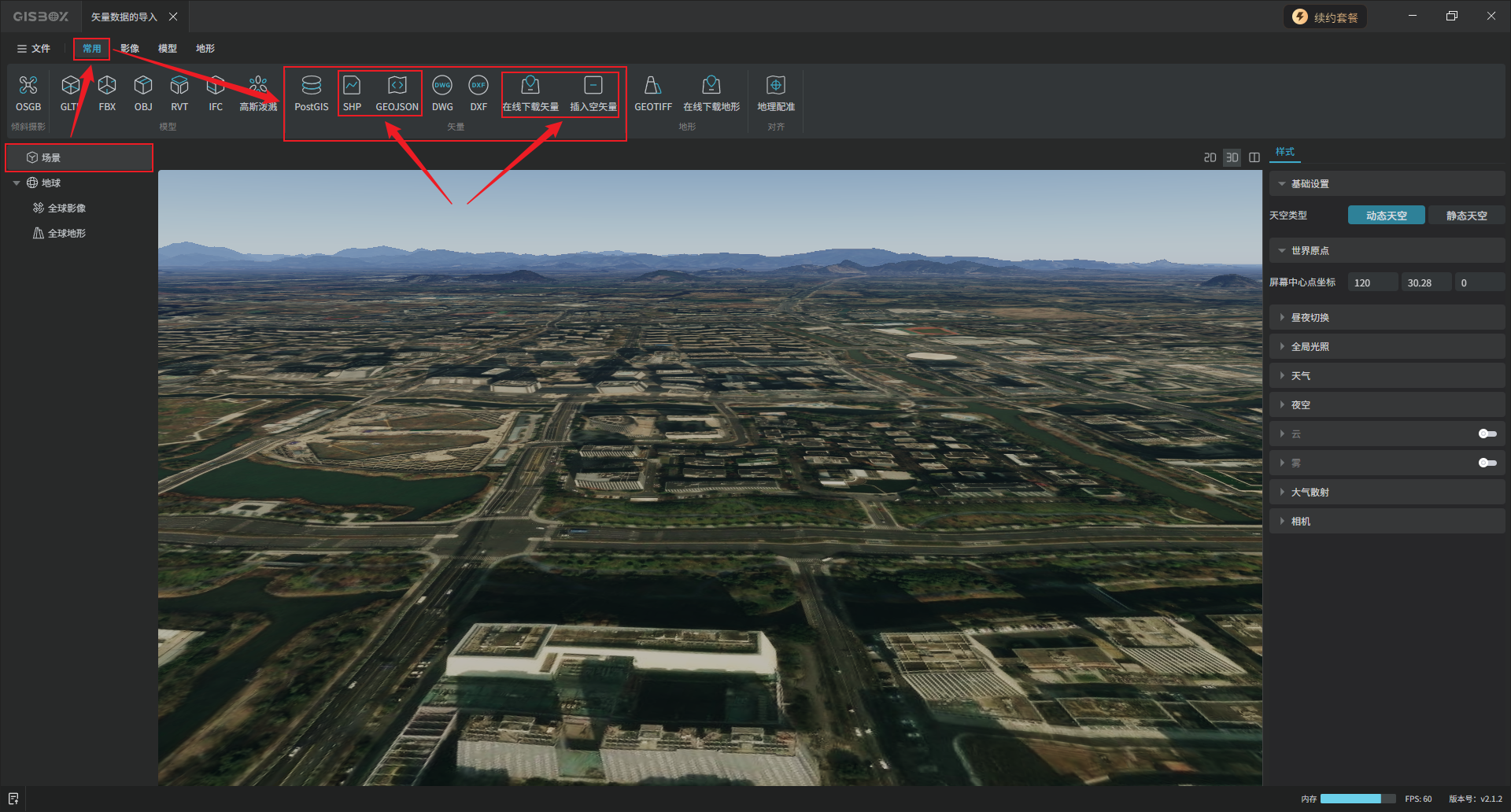The height and width of the screenshot is (812, 1511).
Task: Click the OSGB import icon
Action: point(28,93)
